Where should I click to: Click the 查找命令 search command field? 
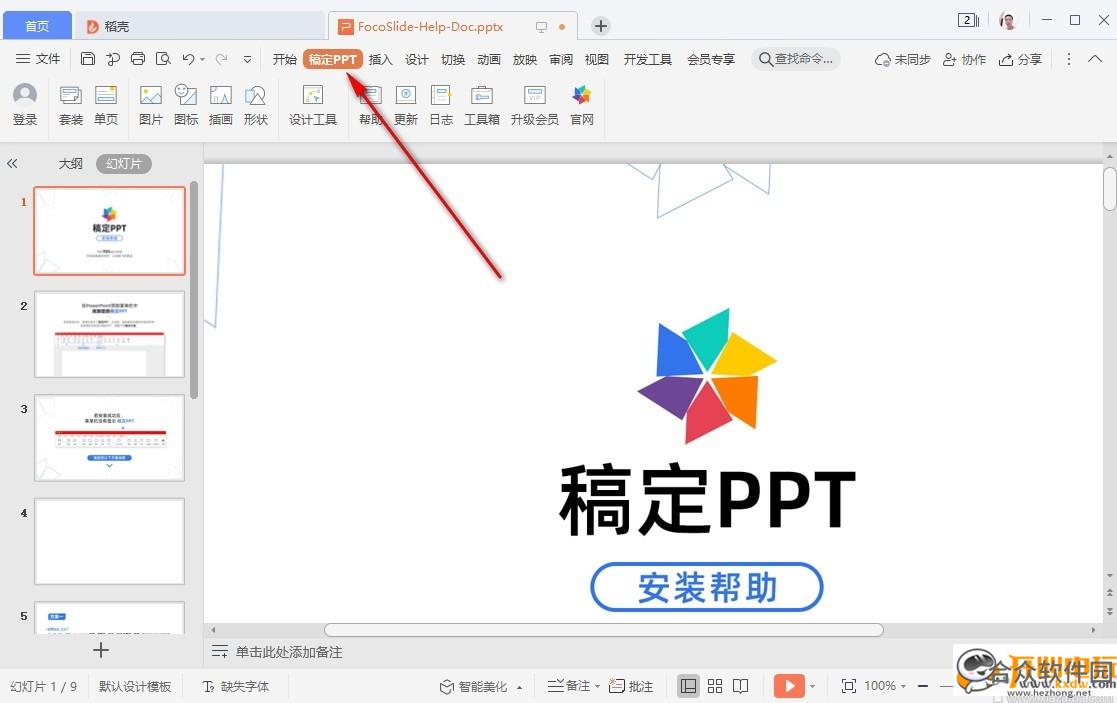click(796, 59)
